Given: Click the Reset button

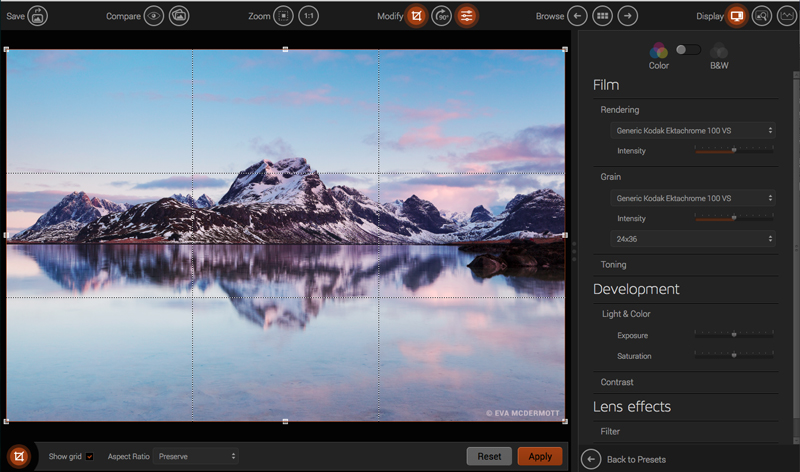Looking at the screenshot, I should pyautogui.click(x=489, y=456).
